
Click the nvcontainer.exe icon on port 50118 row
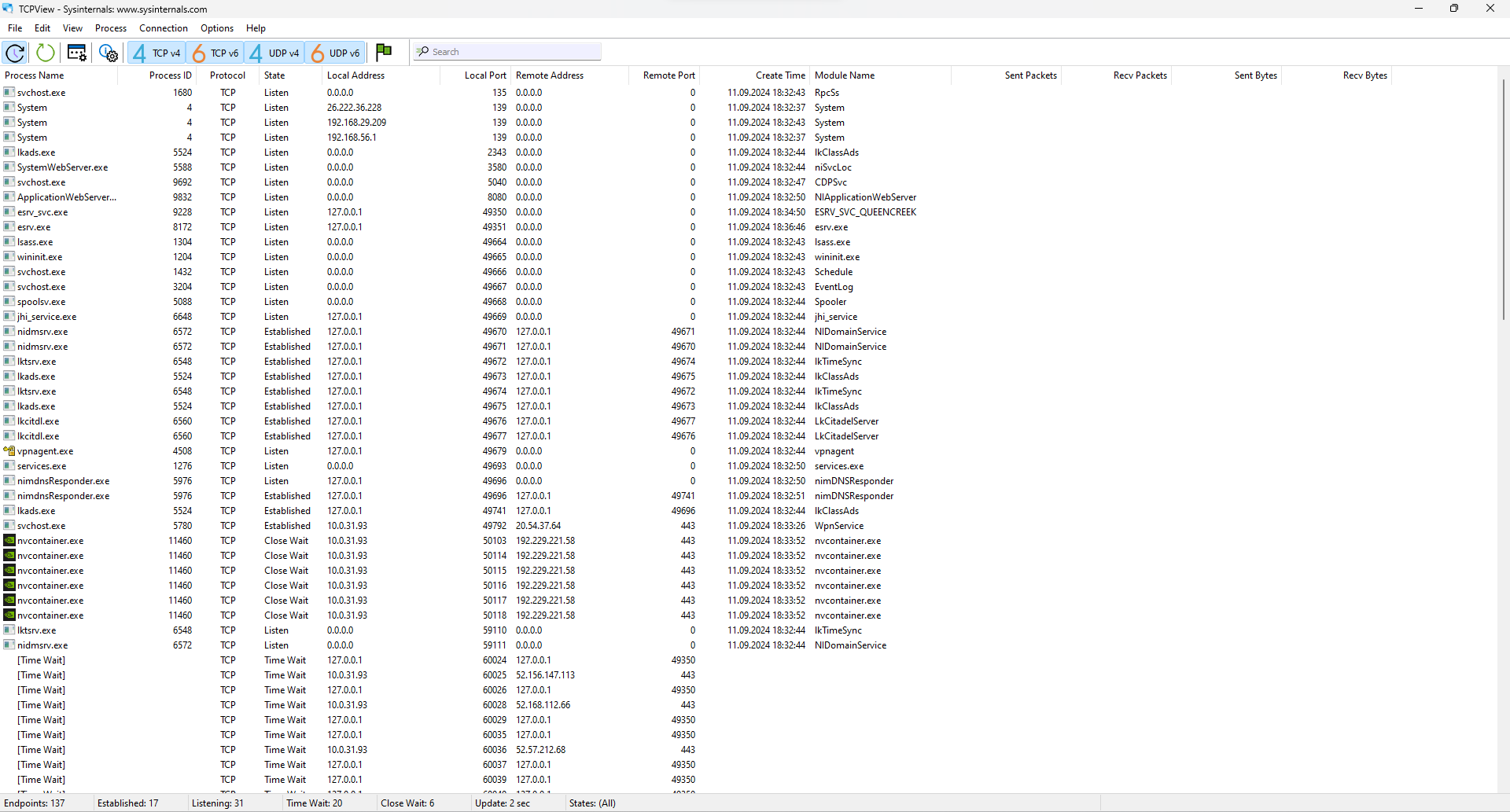click(9, 615)
